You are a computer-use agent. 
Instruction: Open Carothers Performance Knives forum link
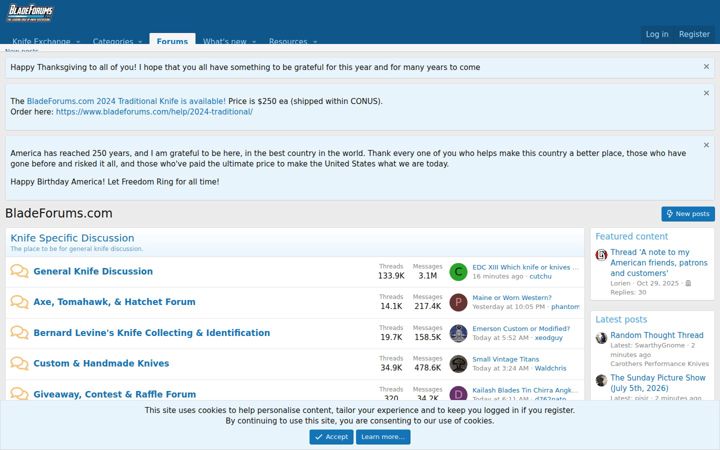pyautogui.click(x=659, y=364)
